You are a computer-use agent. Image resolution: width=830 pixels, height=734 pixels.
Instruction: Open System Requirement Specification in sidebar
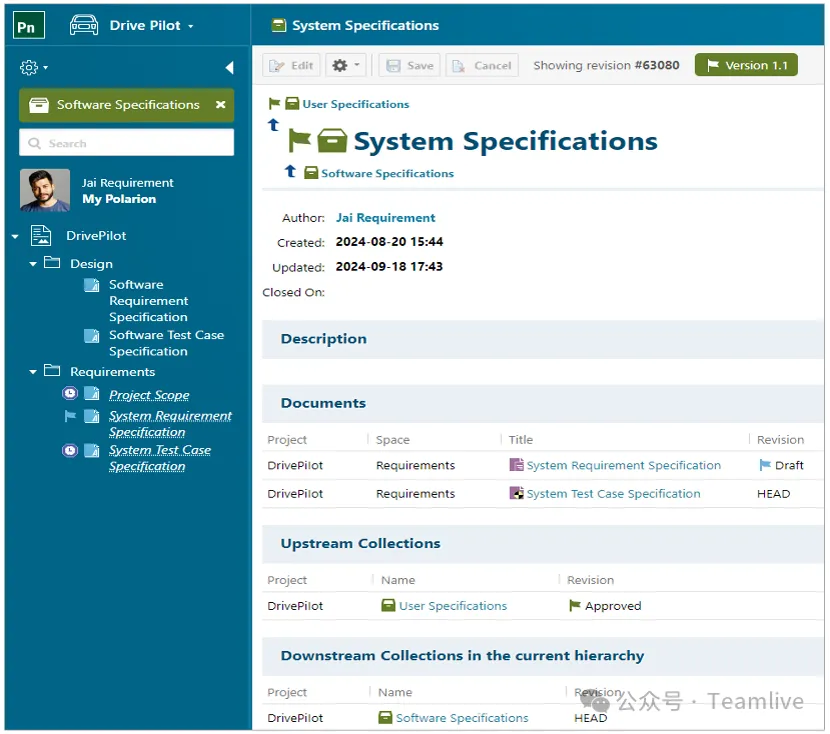tap(170, 424)
